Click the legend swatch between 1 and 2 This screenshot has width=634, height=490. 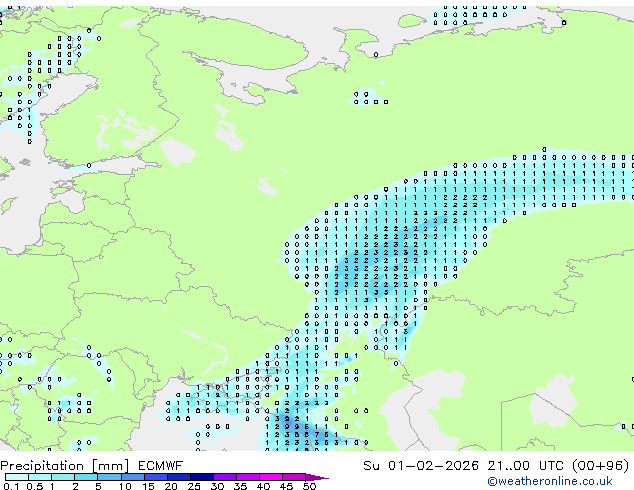tap(63, 477)
